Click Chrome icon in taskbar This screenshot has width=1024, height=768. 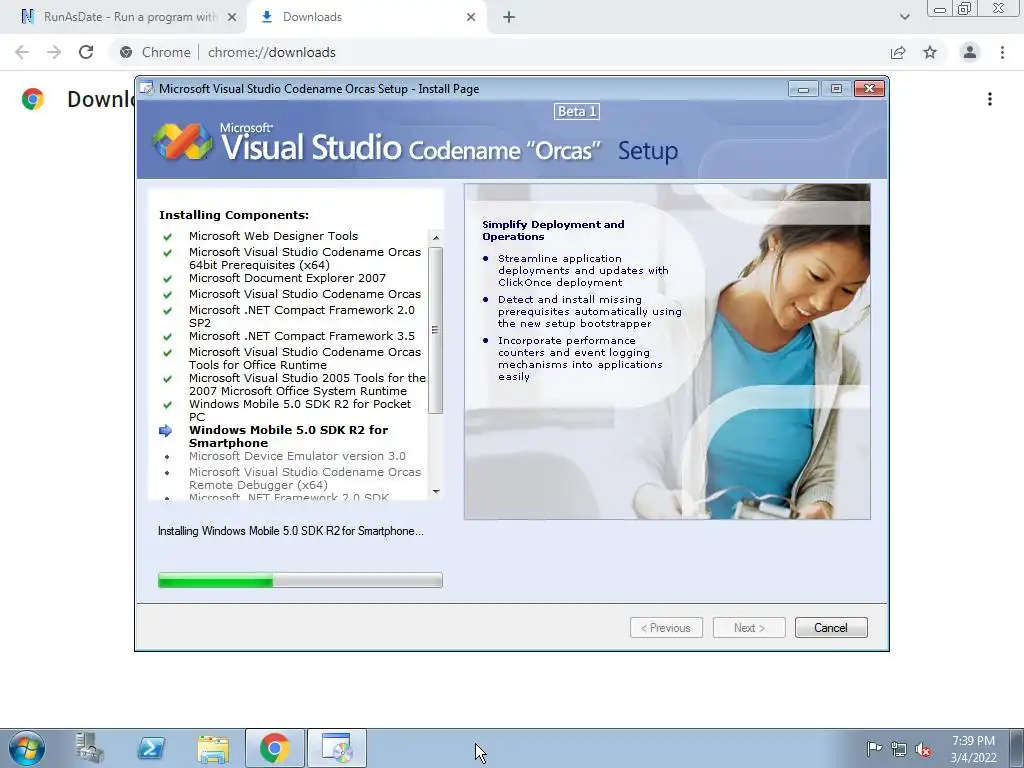pyautogui.click(x=274, y=748)
